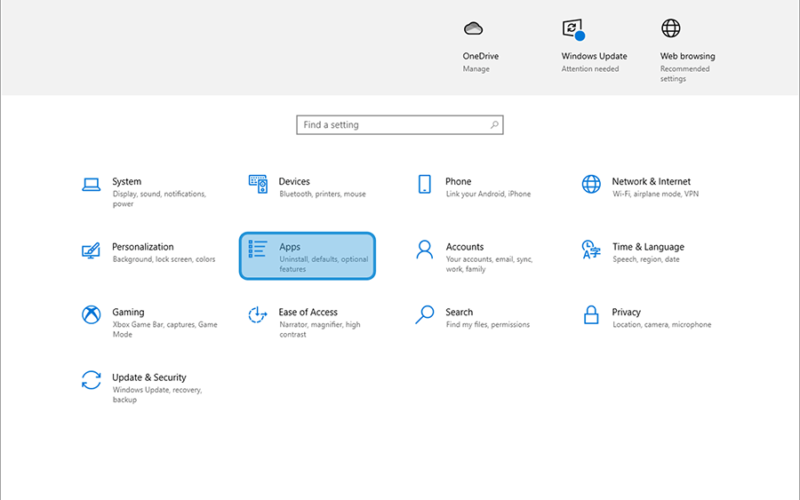Open the Privacy settings label
The image size is (800, 500).
tap(626, 312)
